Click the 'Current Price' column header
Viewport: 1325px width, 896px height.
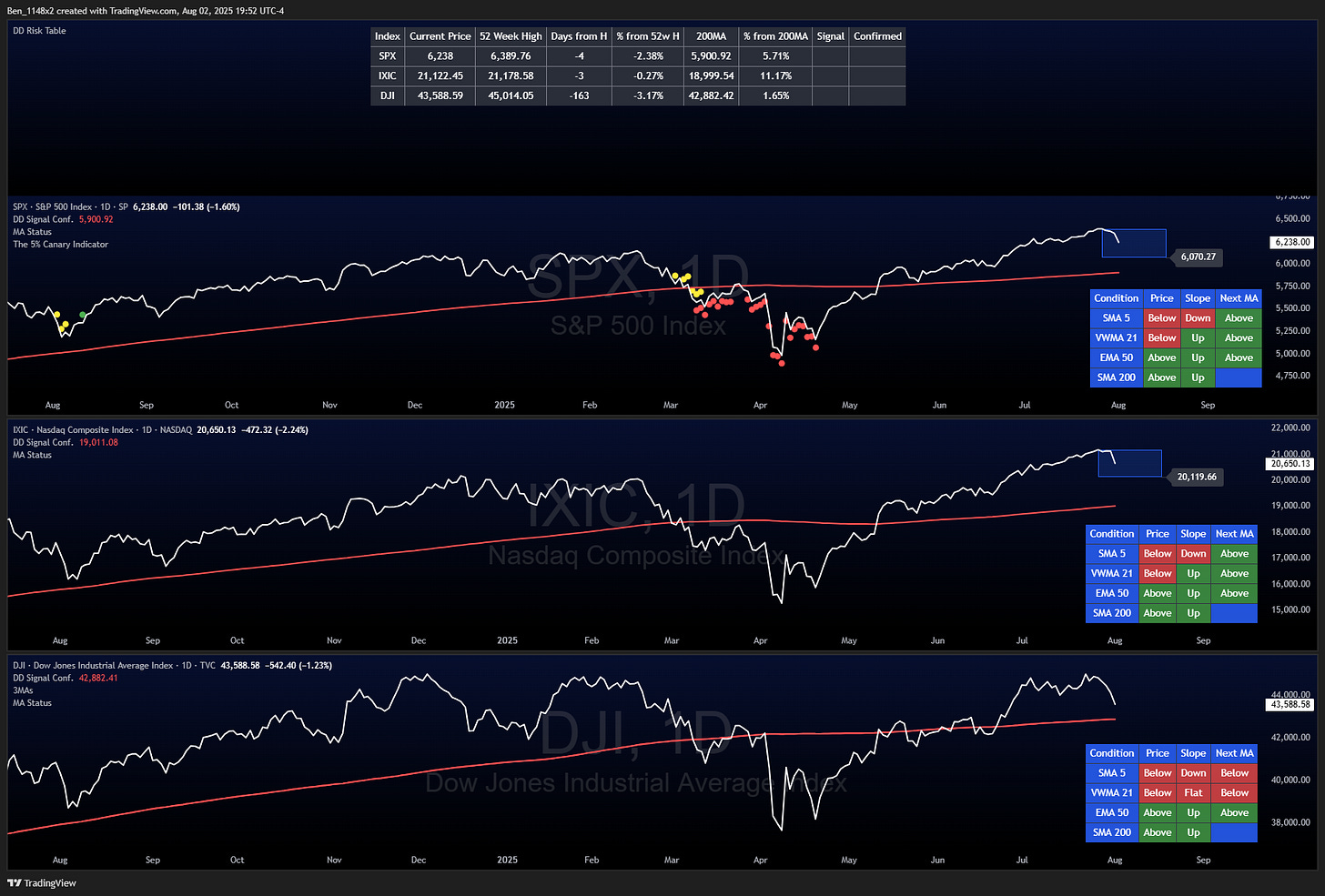440,36
